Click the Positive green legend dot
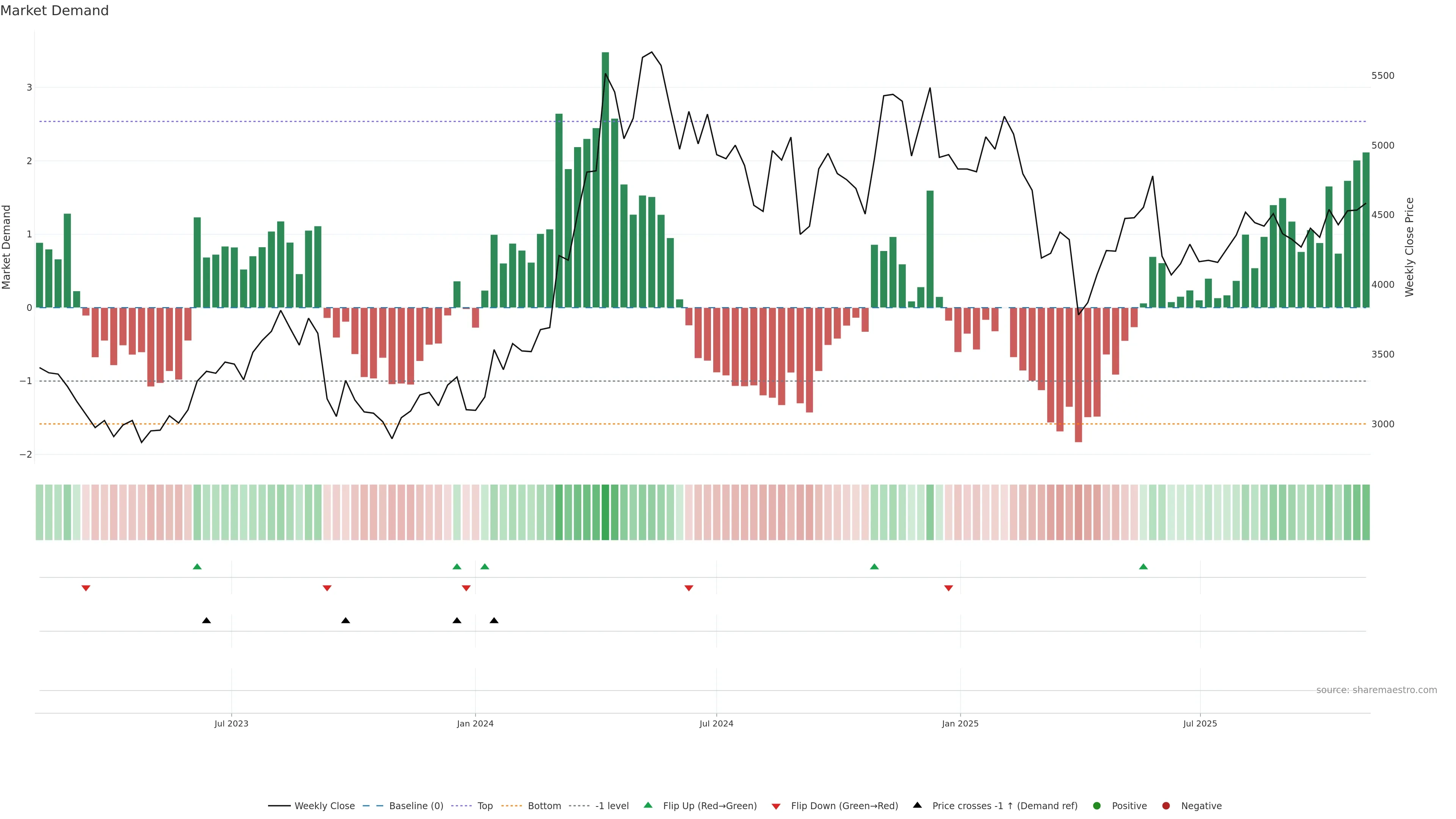 coord(1097,806)
